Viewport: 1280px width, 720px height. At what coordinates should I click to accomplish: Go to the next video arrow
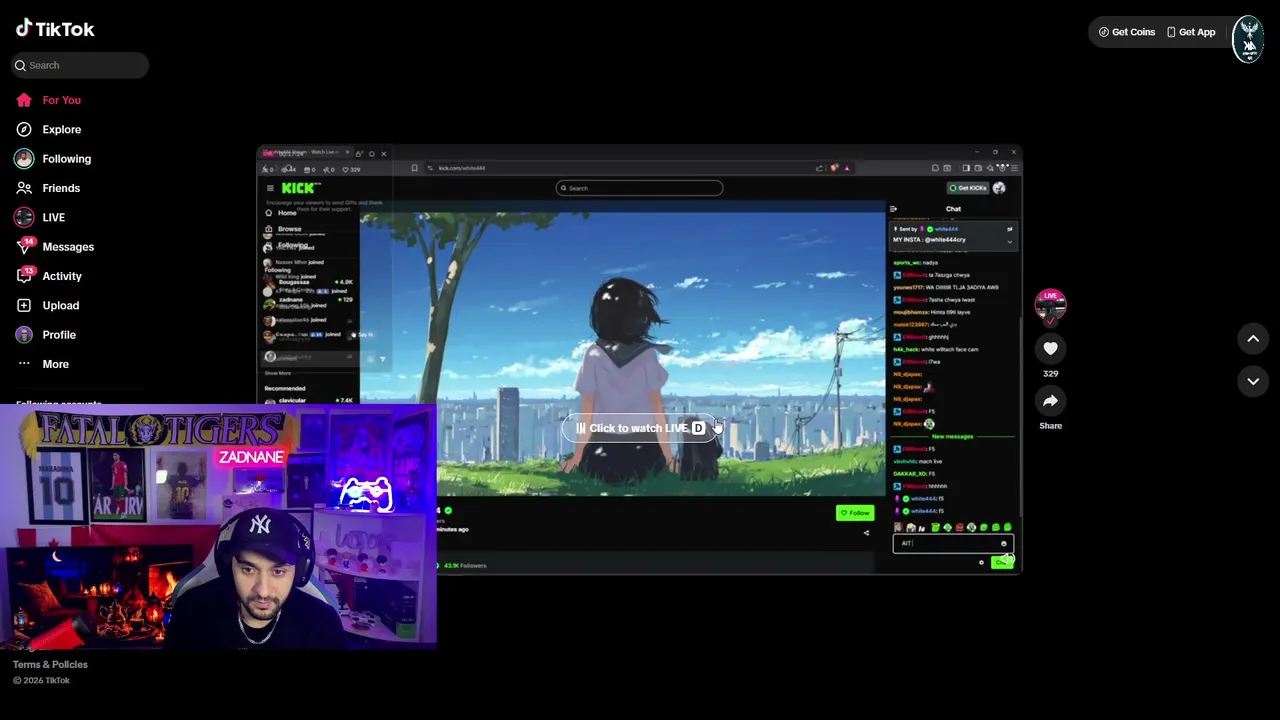point(1253,381)
